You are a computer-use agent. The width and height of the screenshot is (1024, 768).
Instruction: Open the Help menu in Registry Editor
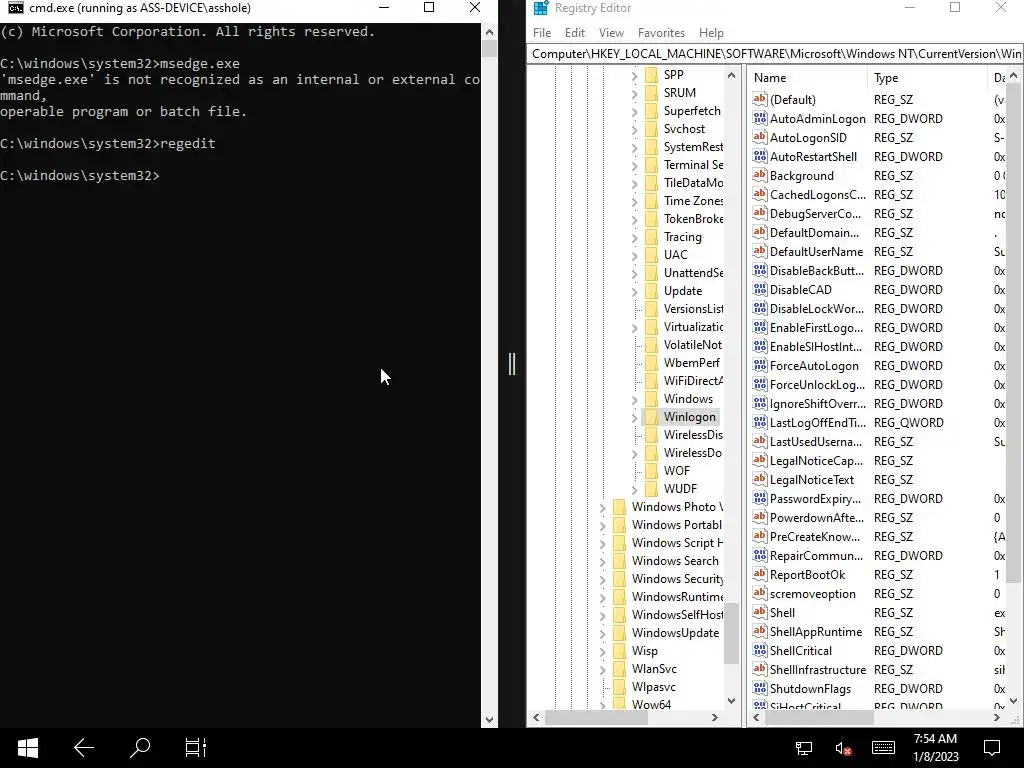(711, 33)
